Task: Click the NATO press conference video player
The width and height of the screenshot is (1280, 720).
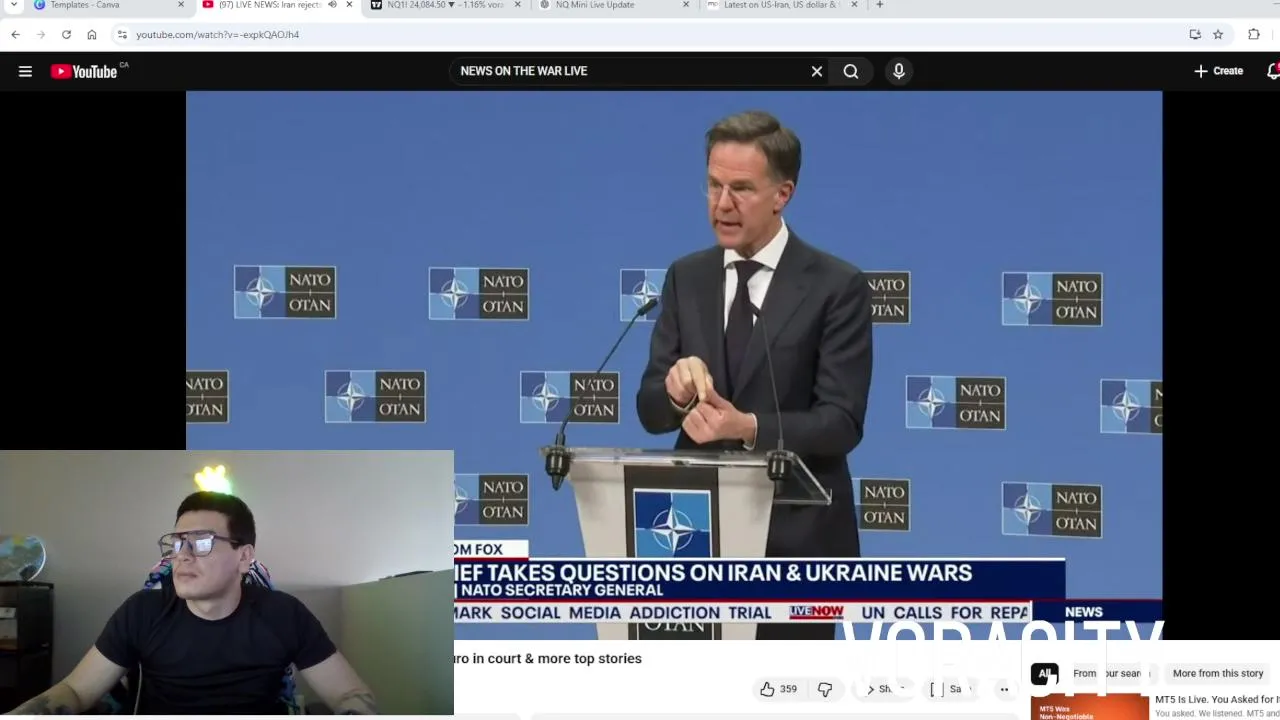Action: pos(674,365)
